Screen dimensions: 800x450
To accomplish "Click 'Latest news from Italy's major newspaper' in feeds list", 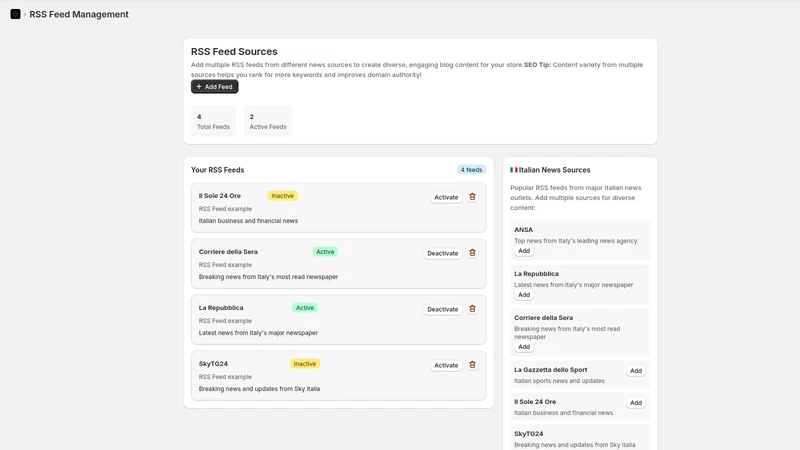I will [x=258, y=333].
